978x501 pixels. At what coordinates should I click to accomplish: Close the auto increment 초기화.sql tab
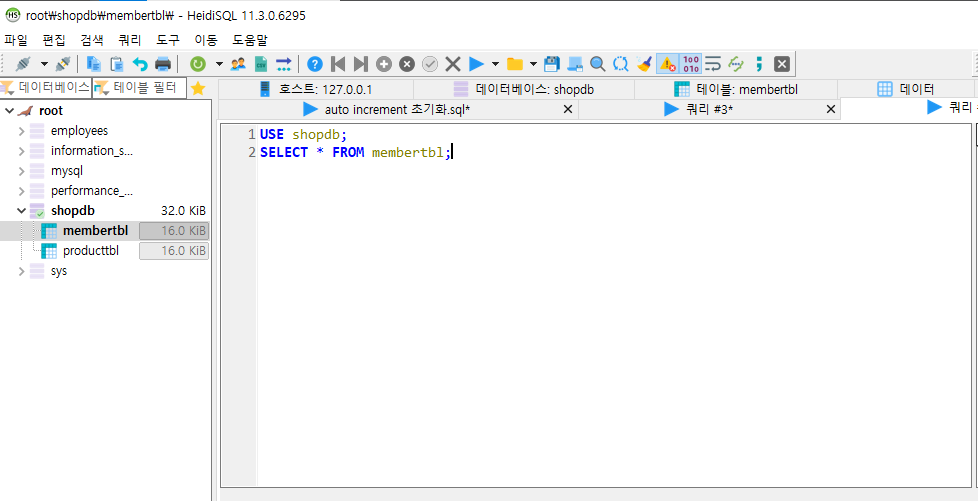click(568, 109)
